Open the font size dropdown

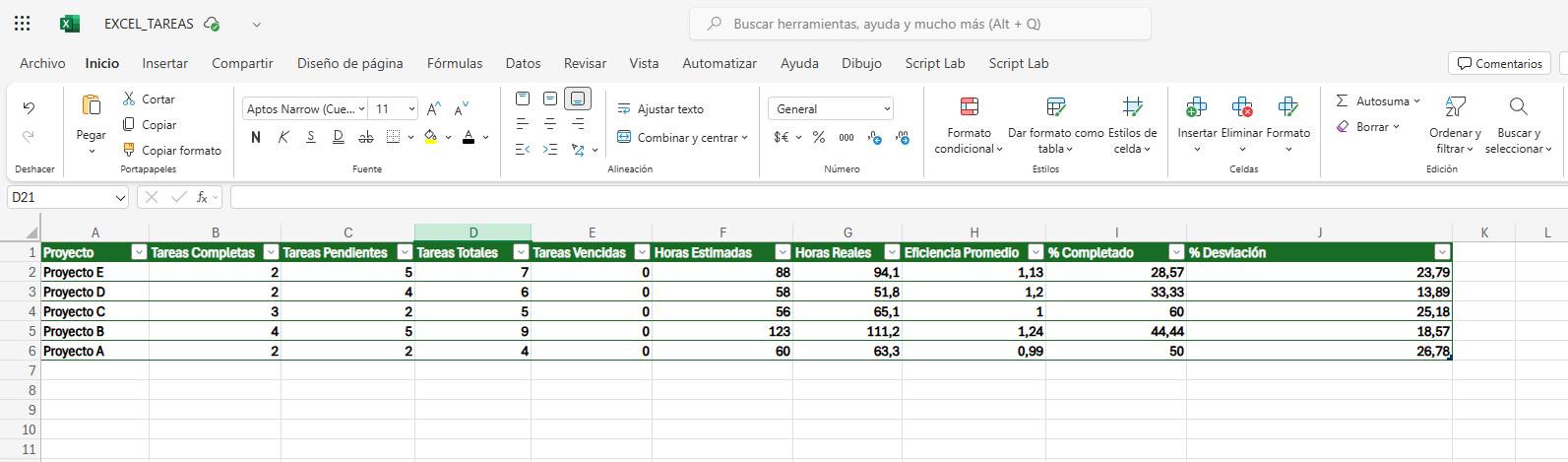click(x=411, y=109)
